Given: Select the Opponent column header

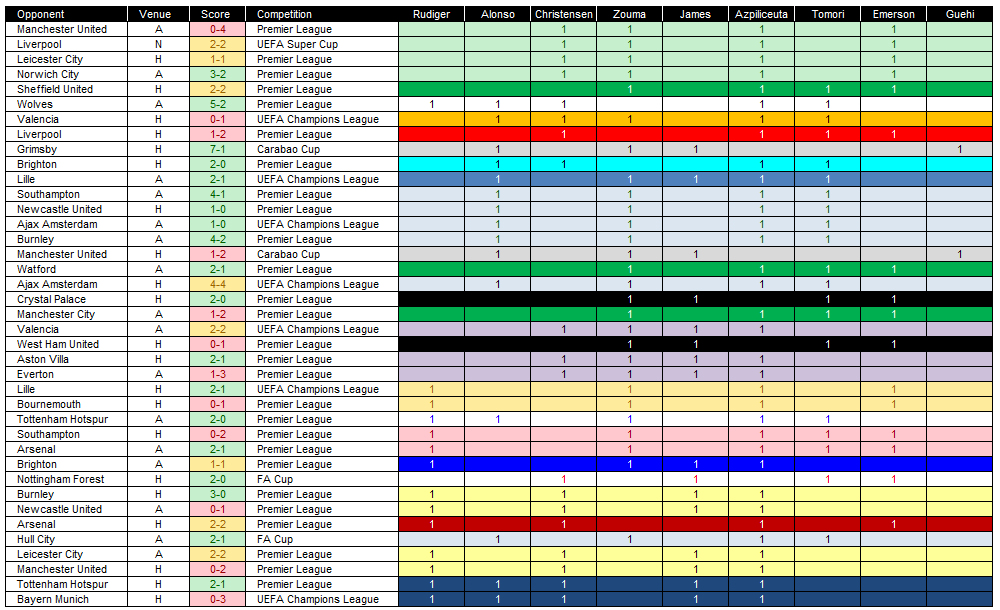Looking at the screenshot, I should [x=66, y=14].
